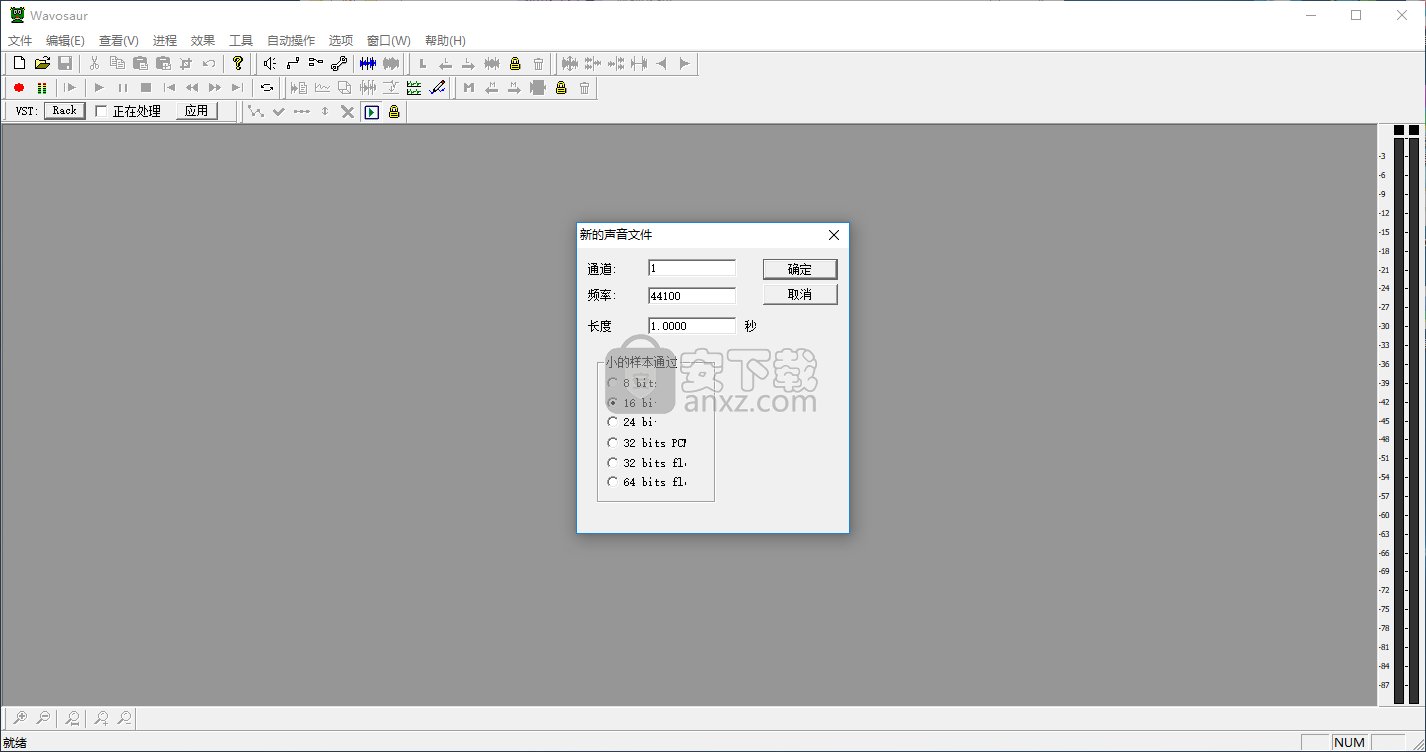The image size is (1426, 752).
Task: Click the Crop icon in the toolbar
Action: click(x=186, y=63)
